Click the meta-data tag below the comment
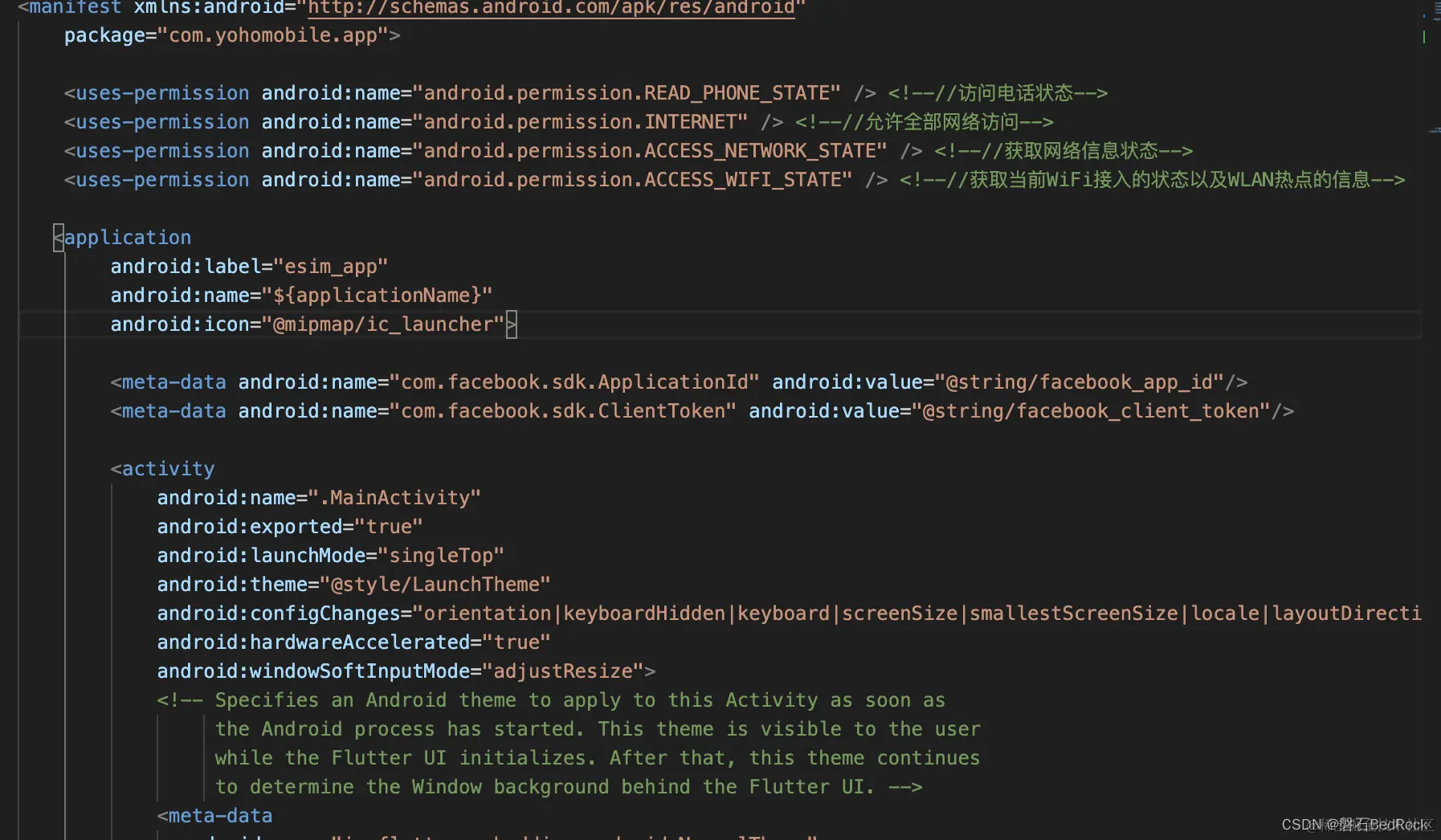 pos(214,816)
